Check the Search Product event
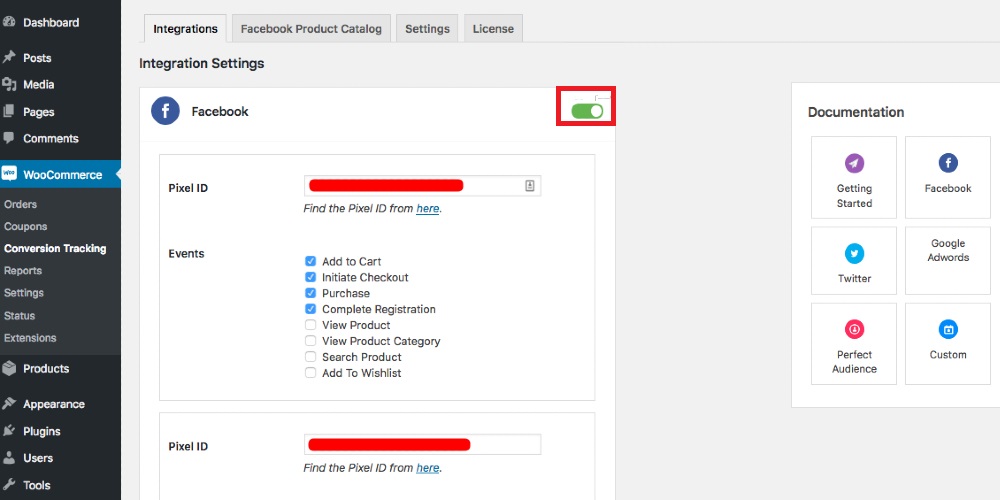The width and height of the screenshot is (1000, 500). (311, 357)
